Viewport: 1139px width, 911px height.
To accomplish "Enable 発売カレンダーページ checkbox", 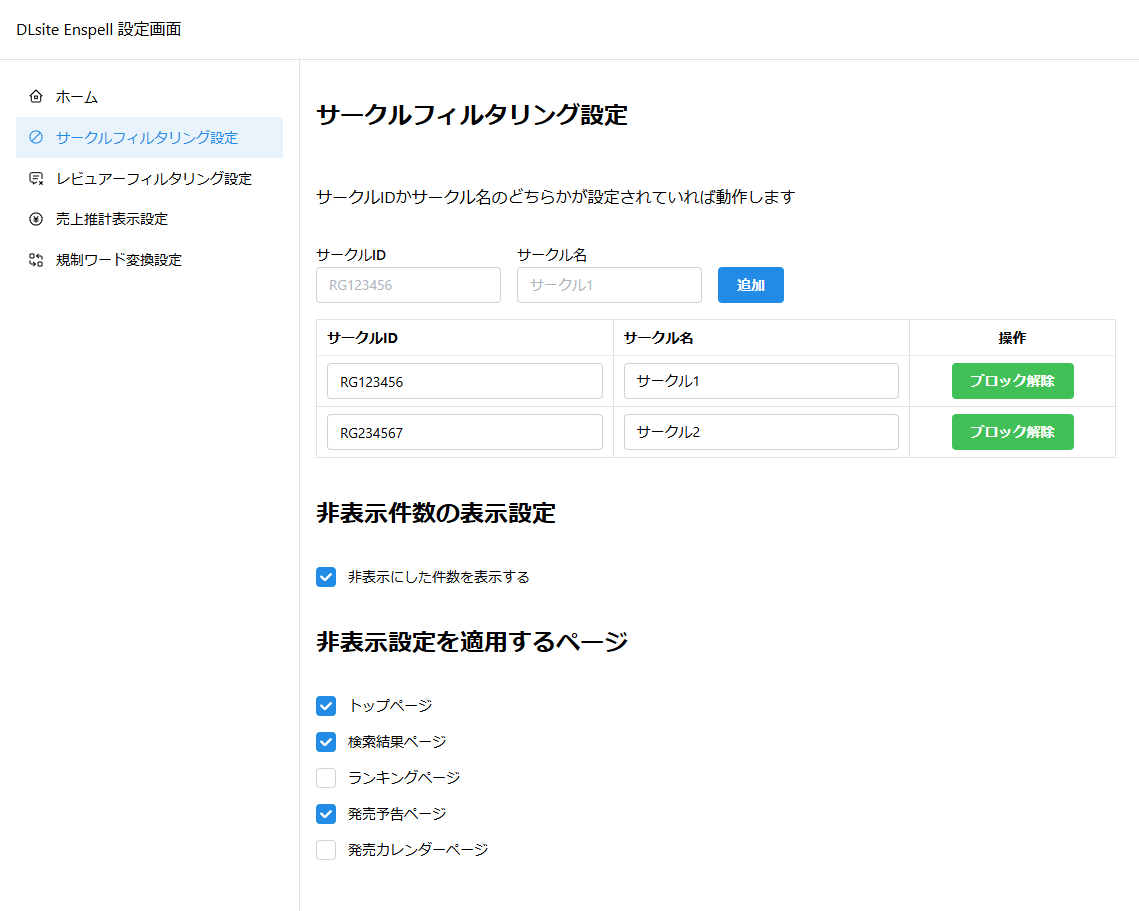I will 326,850.
